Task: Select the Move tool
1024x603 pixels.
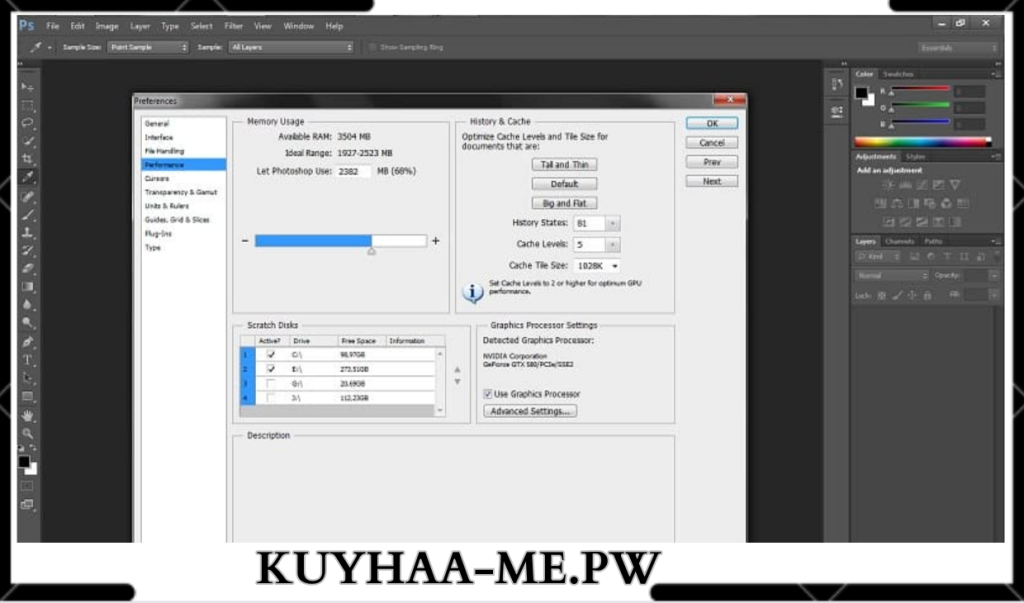Action: pos(27,87)
